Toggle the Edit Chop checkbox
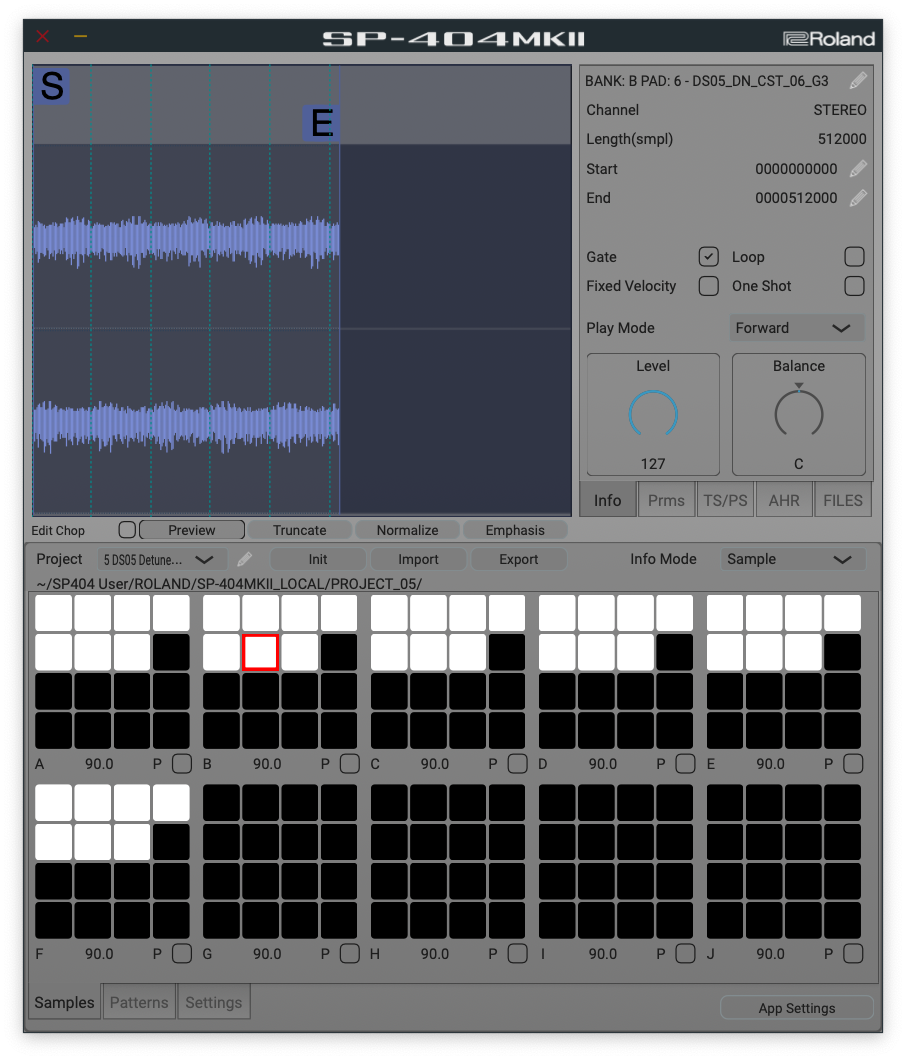906x1060 pixels. click(x=127, y=530)
